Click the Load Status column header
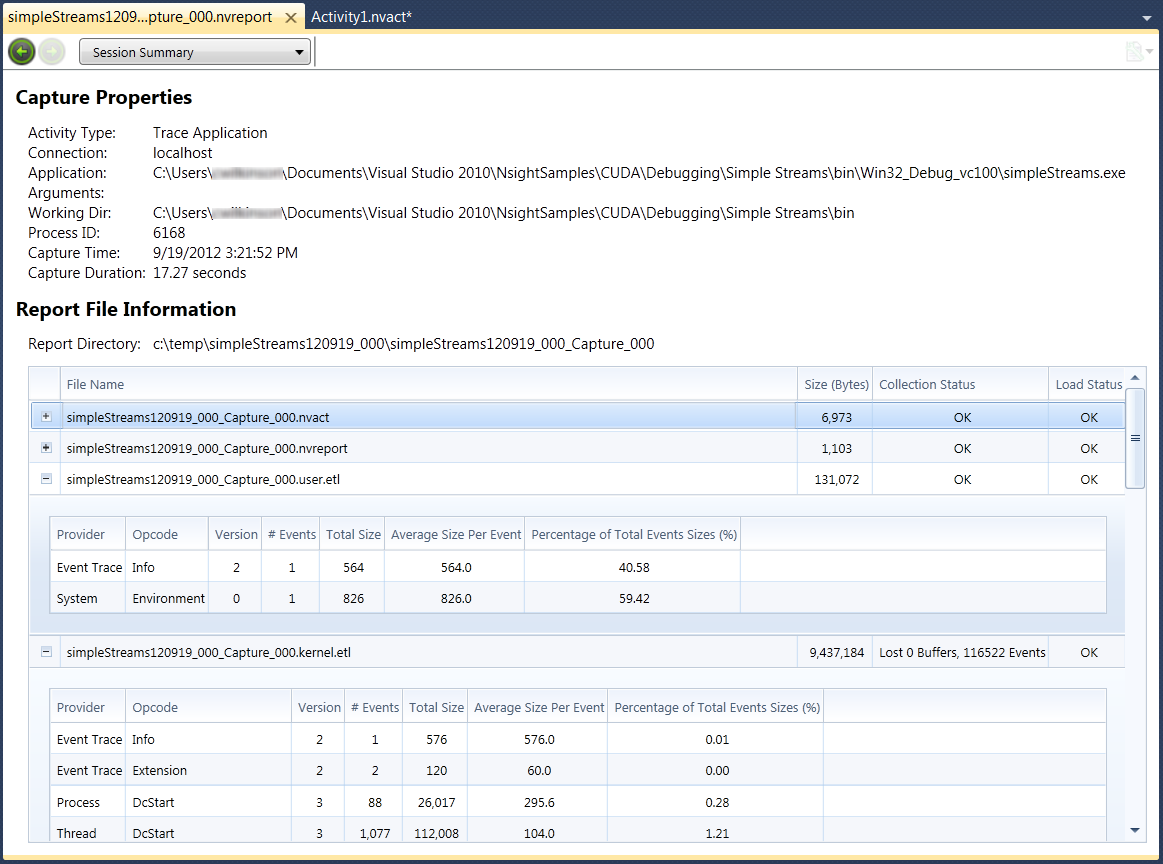 point(1088,384)
